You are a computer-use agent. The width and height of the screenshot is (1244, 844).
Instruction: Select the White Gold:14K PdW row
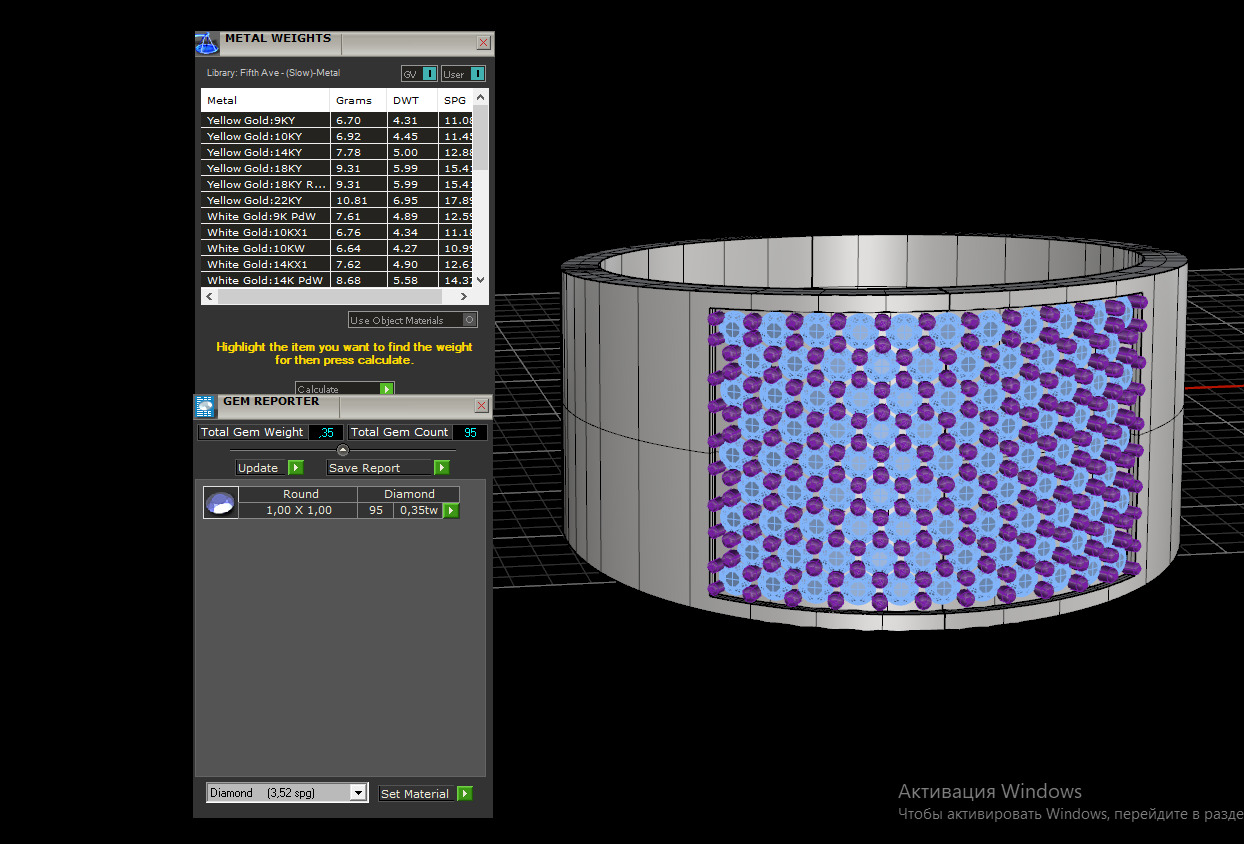click(338, 280)
